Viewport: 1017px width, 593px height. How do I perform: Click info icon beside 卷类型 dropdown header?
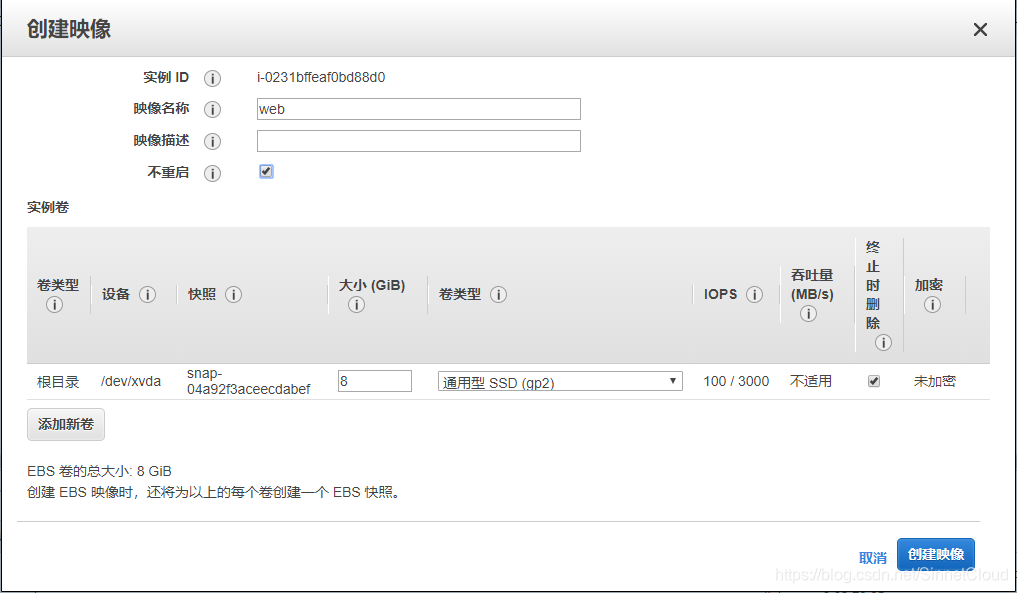click(498, 295)
